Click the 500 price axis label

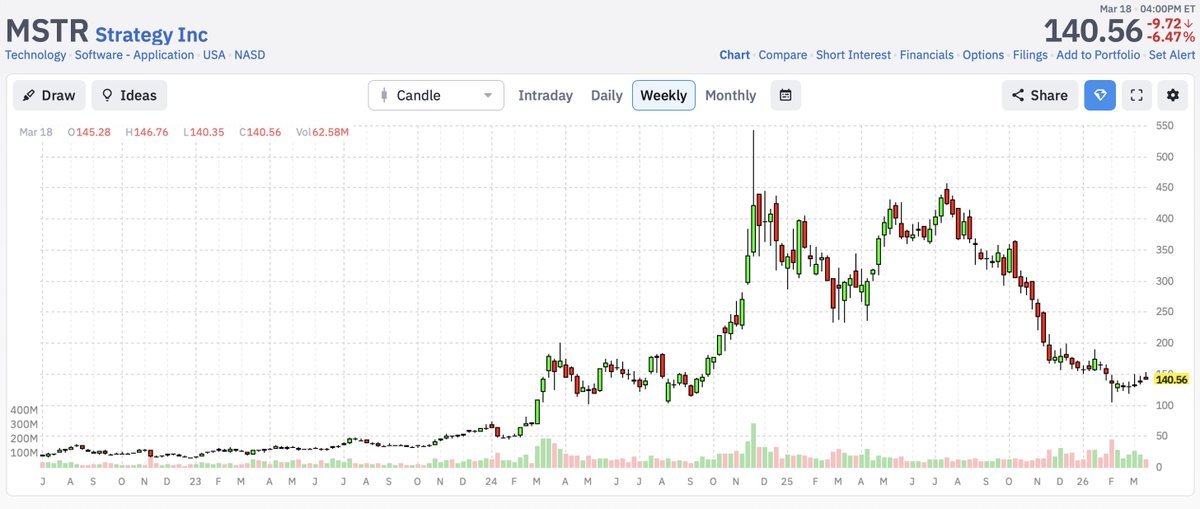(x=1163, y=156)
